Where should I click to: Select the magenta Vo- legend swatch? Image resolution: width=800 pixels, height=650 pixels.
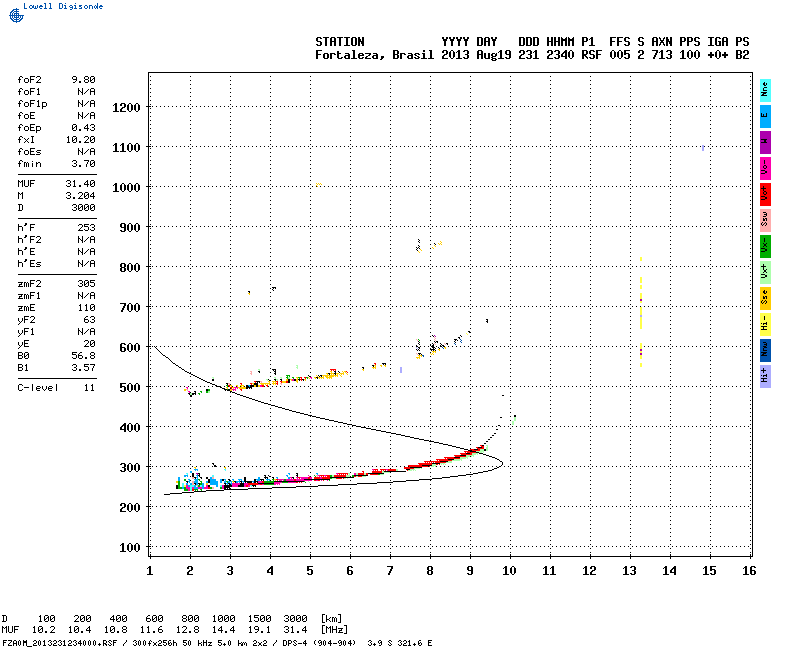click(x=765, y=168)
